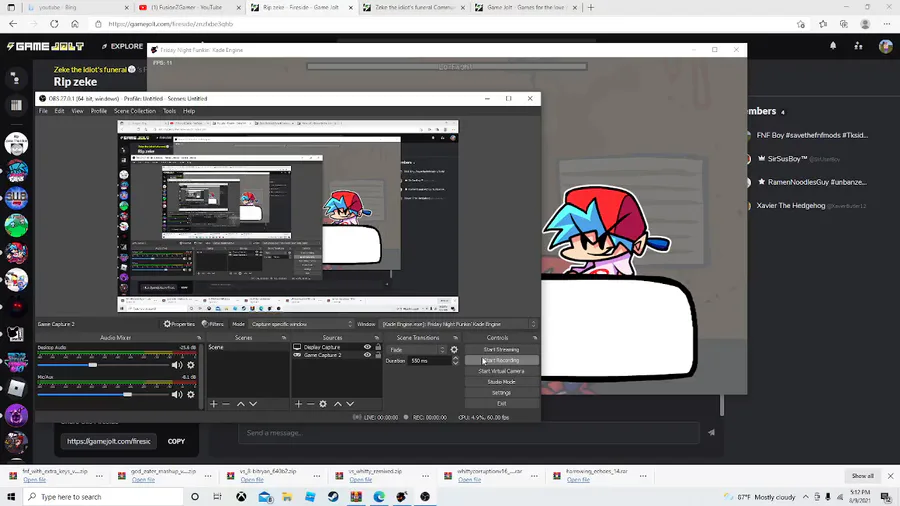Open Game Jolt notifications bell
This screenshot has width=900, height=506.
pyautogui.click(x=833, y=46)
